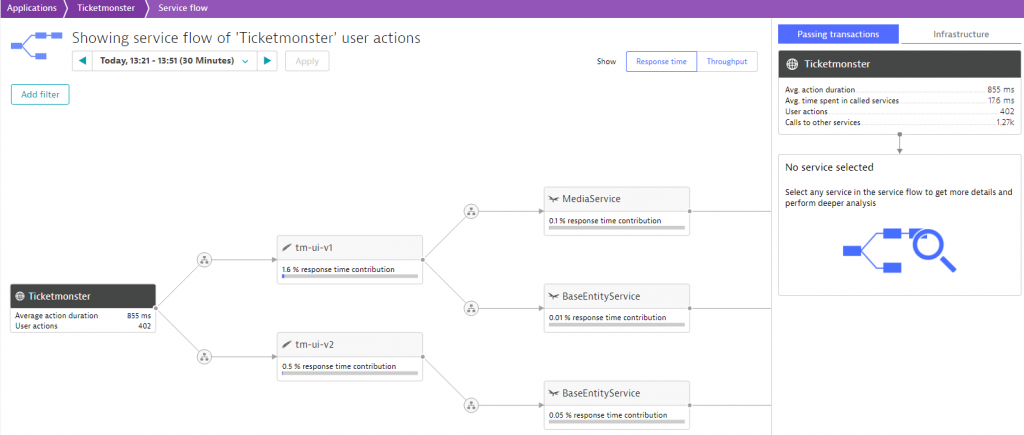Screen dimensions: 1024x435
Task: Click tm-ui-v1 response time contribution bar
Action: coord(349,278)
